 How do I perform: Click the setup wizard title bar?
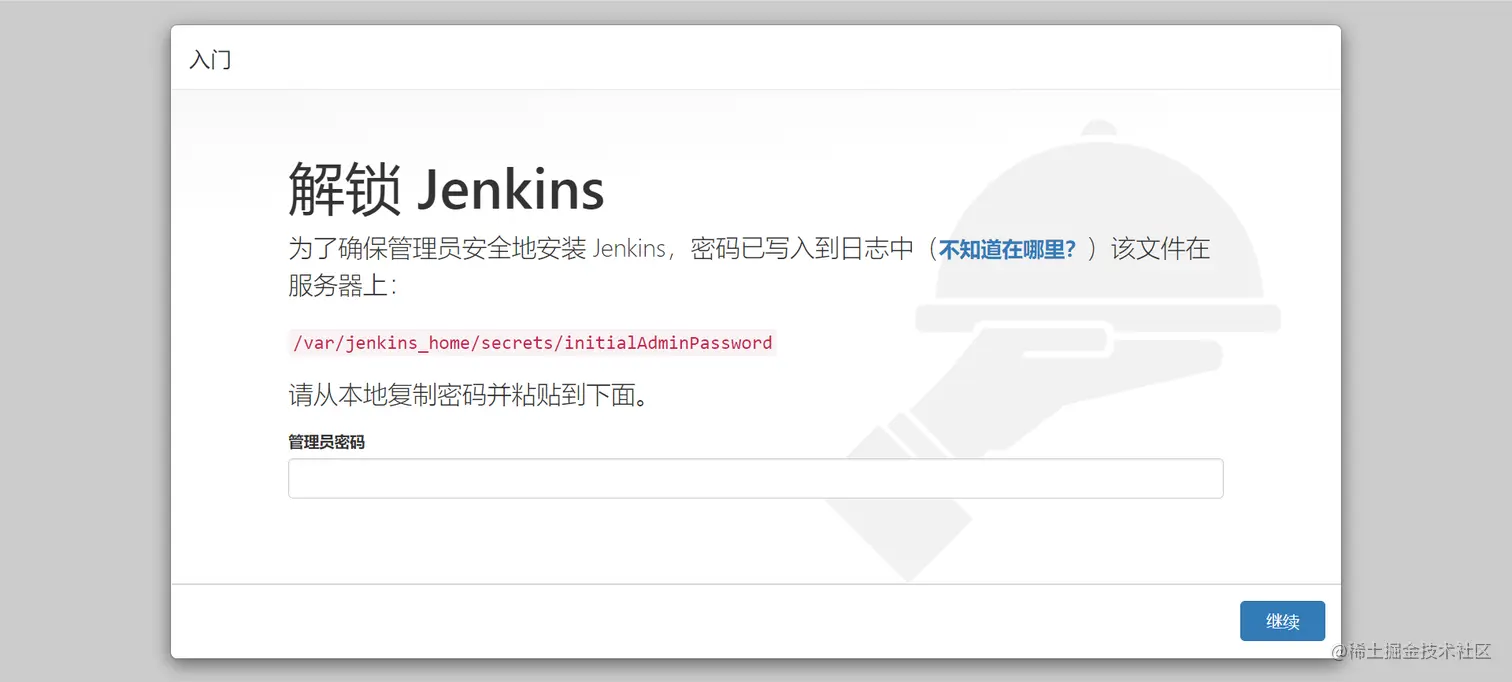(x=755, y=59)
